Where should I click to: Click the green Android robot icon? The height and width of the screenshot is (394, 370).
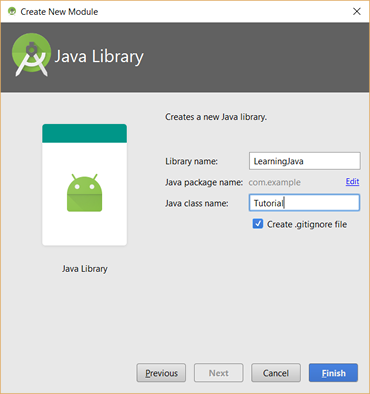(x=84, y=193)
